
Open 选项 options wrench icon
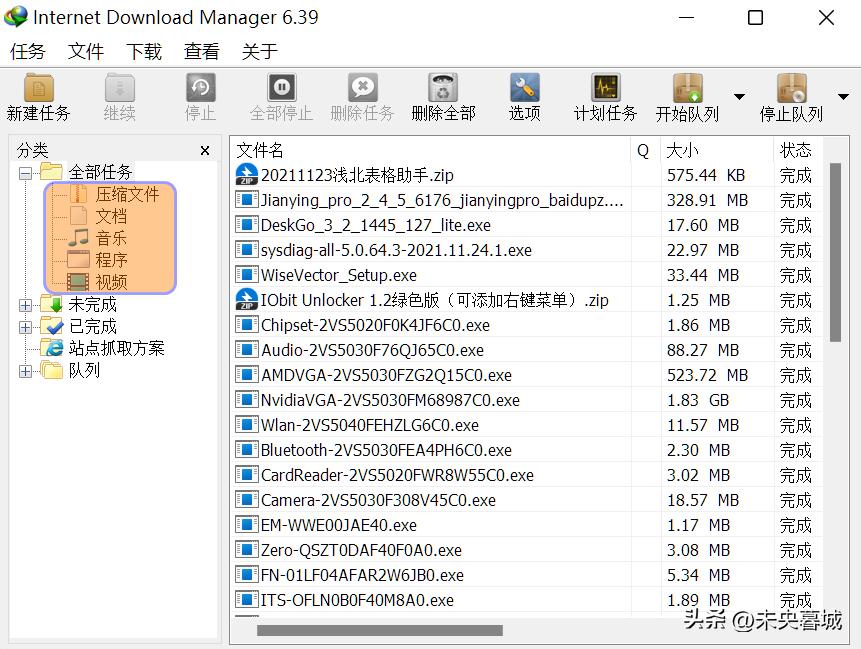pyautogui.click(x=524, y=88)
